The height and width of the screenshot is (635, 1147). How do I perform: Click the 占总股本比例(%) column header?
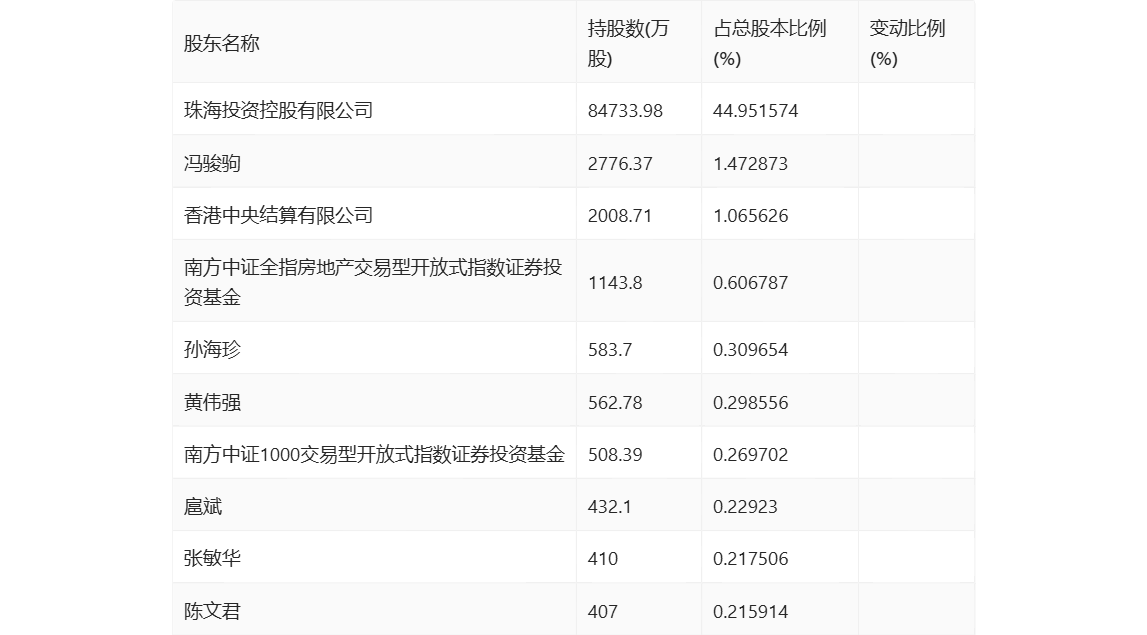coord(770,43)
